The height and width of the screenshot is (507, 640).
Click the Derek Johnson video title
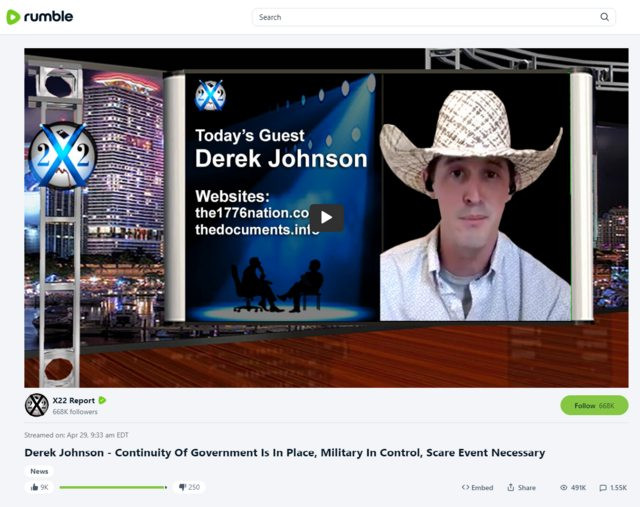[x=284, y=452]
